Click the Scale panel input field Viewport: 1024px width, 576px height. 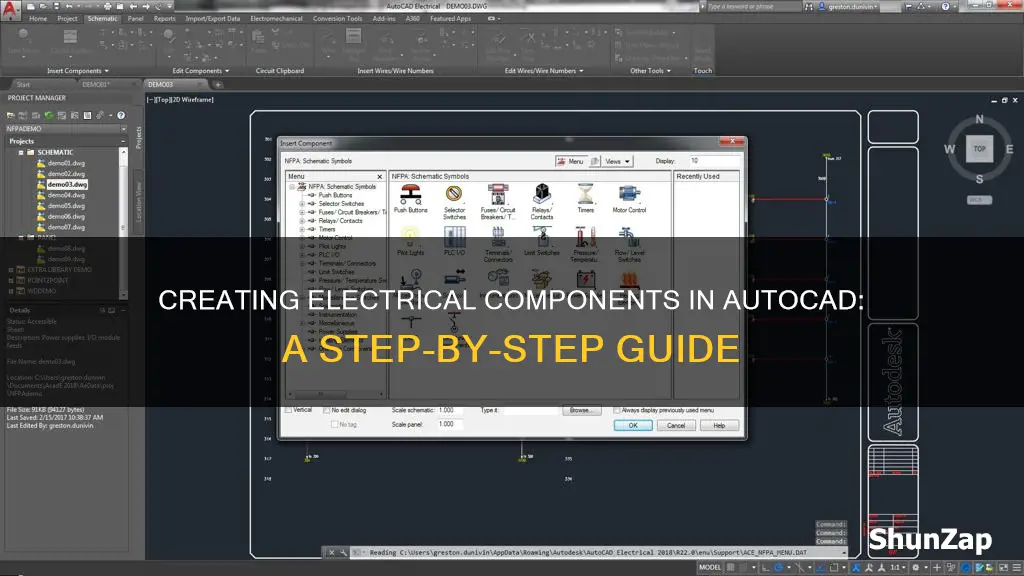451,424
